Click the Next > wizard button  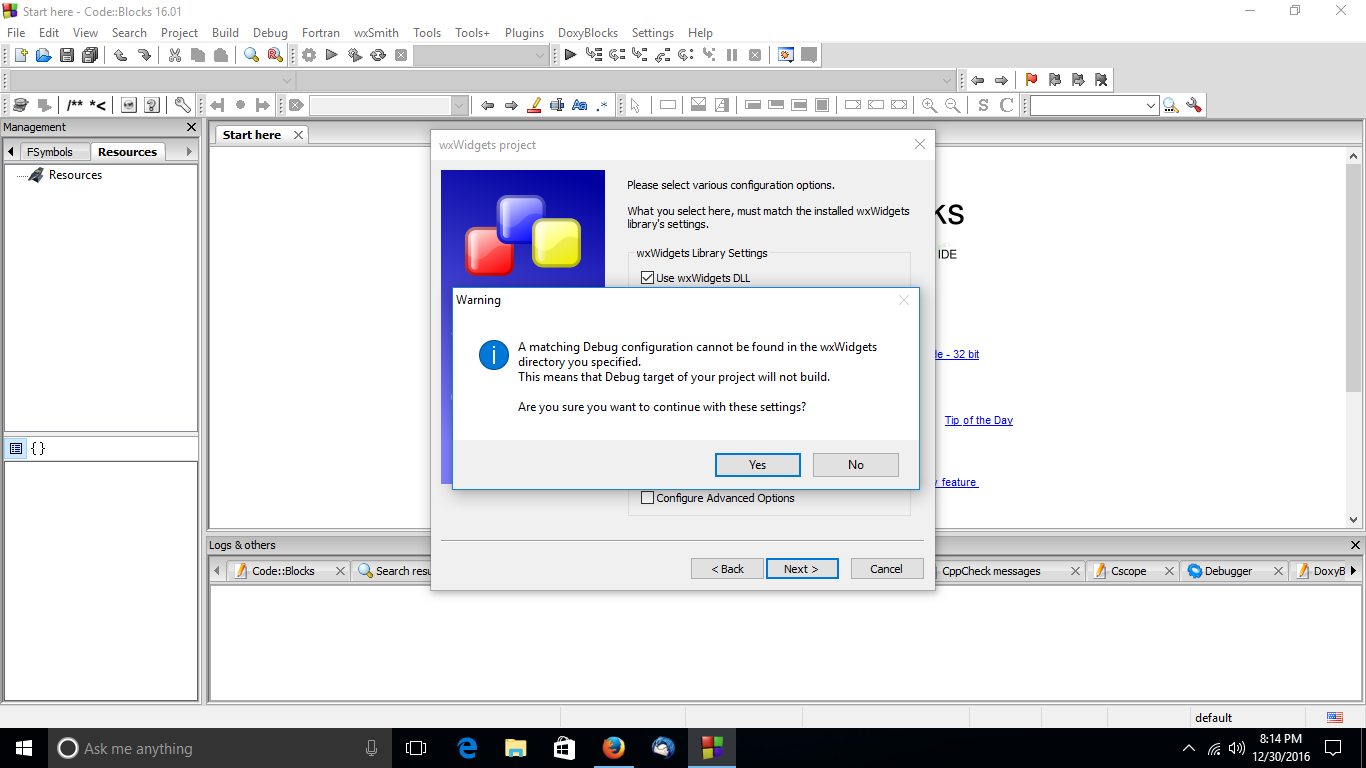(802, 569)
